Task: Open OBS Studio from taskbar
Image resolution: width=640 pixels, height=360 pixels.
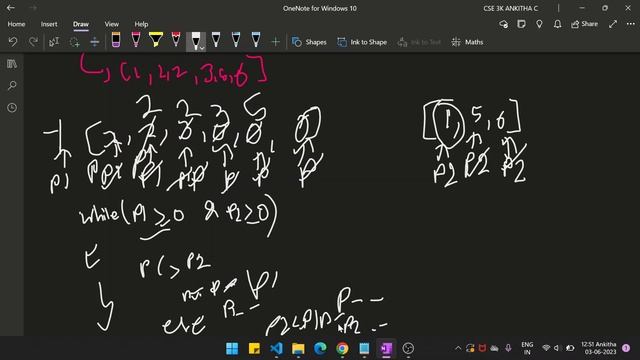Action: tap(408, 348)
